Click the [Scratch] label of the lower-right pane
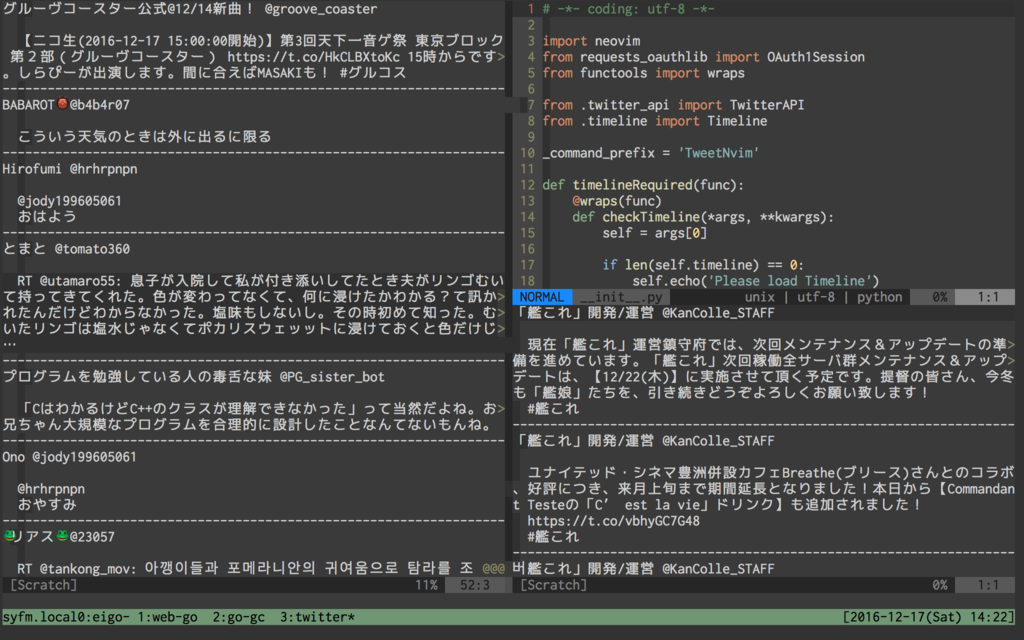 tap(553, 585)
